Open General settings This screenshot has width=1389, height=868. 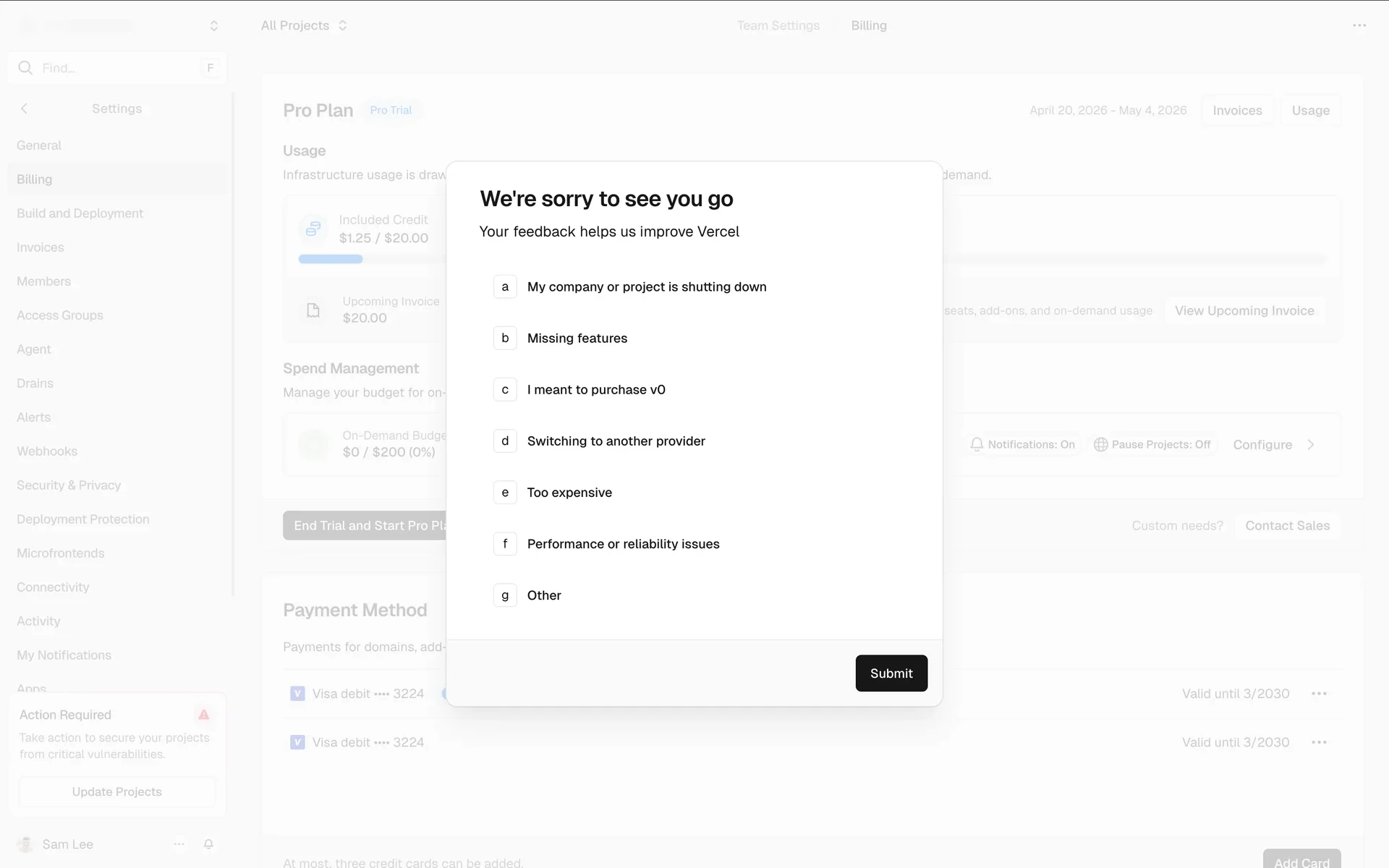(118, 145)
